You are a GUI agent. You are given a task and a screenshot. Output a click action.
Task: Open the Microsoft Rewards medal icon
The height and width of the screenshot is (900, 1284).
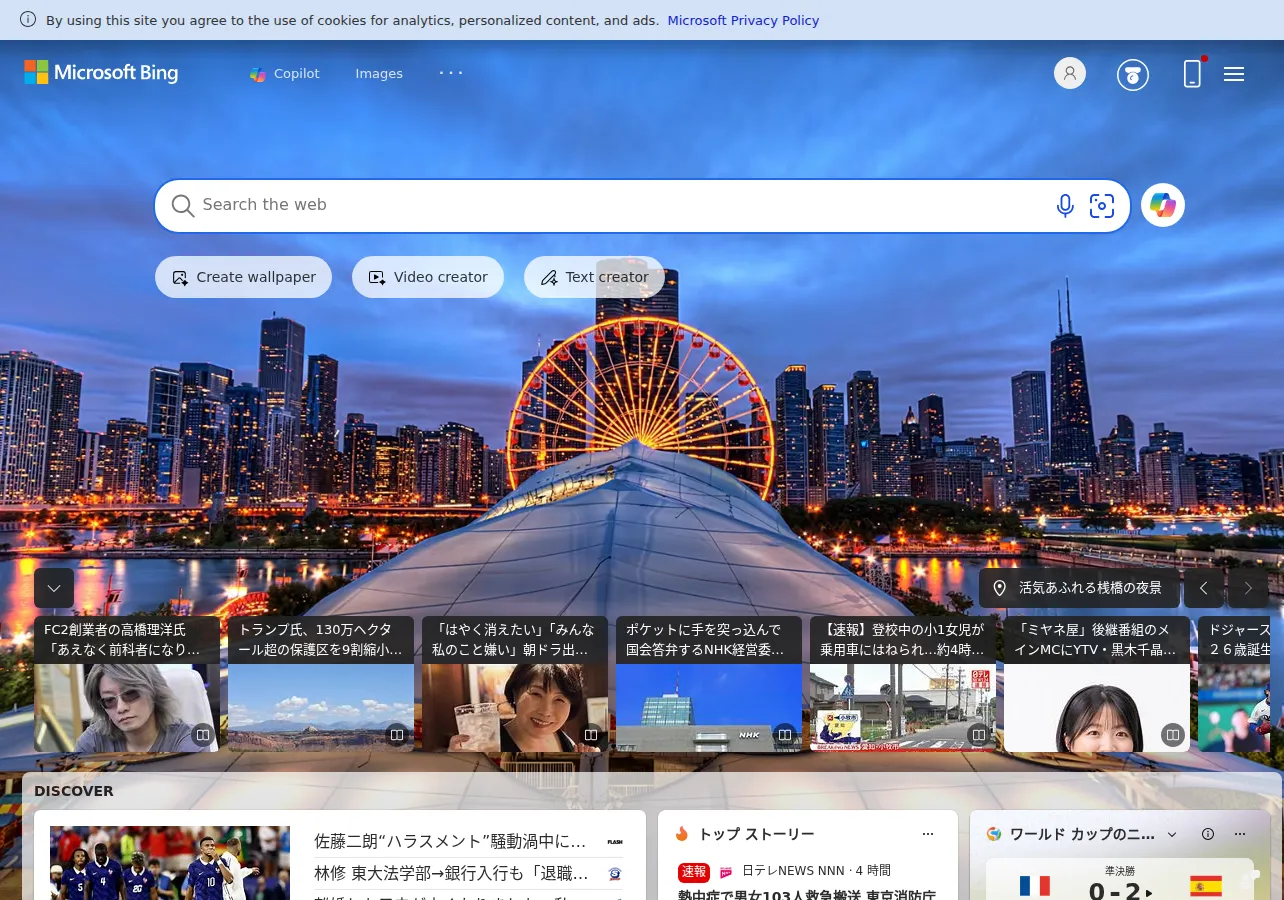click(x=1133, y=74)
